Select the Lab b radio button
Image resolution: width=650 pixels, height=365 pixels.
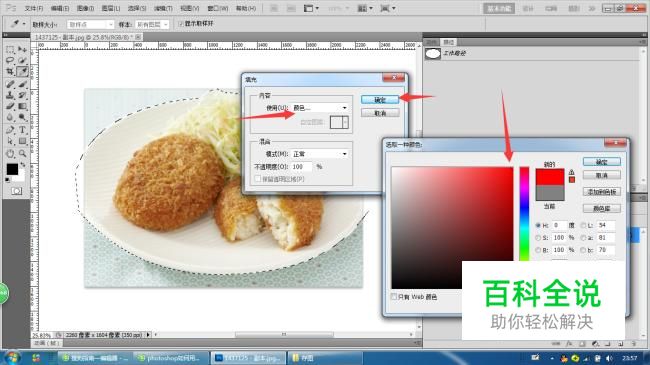[x=583, y=250]
